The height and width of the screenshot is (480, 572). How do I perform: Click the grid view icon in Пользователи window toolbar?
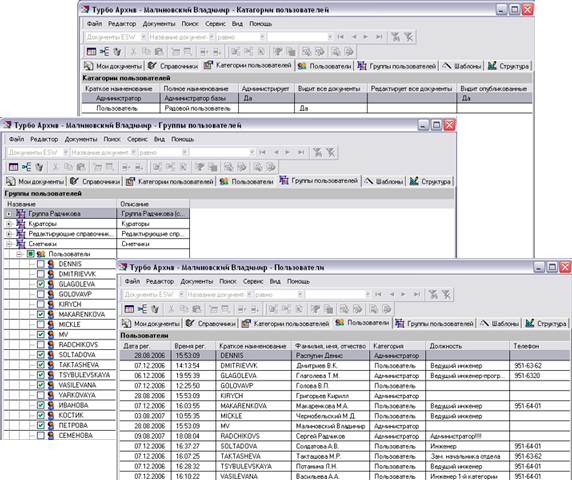pyautogui.click(x=129, y=309)
